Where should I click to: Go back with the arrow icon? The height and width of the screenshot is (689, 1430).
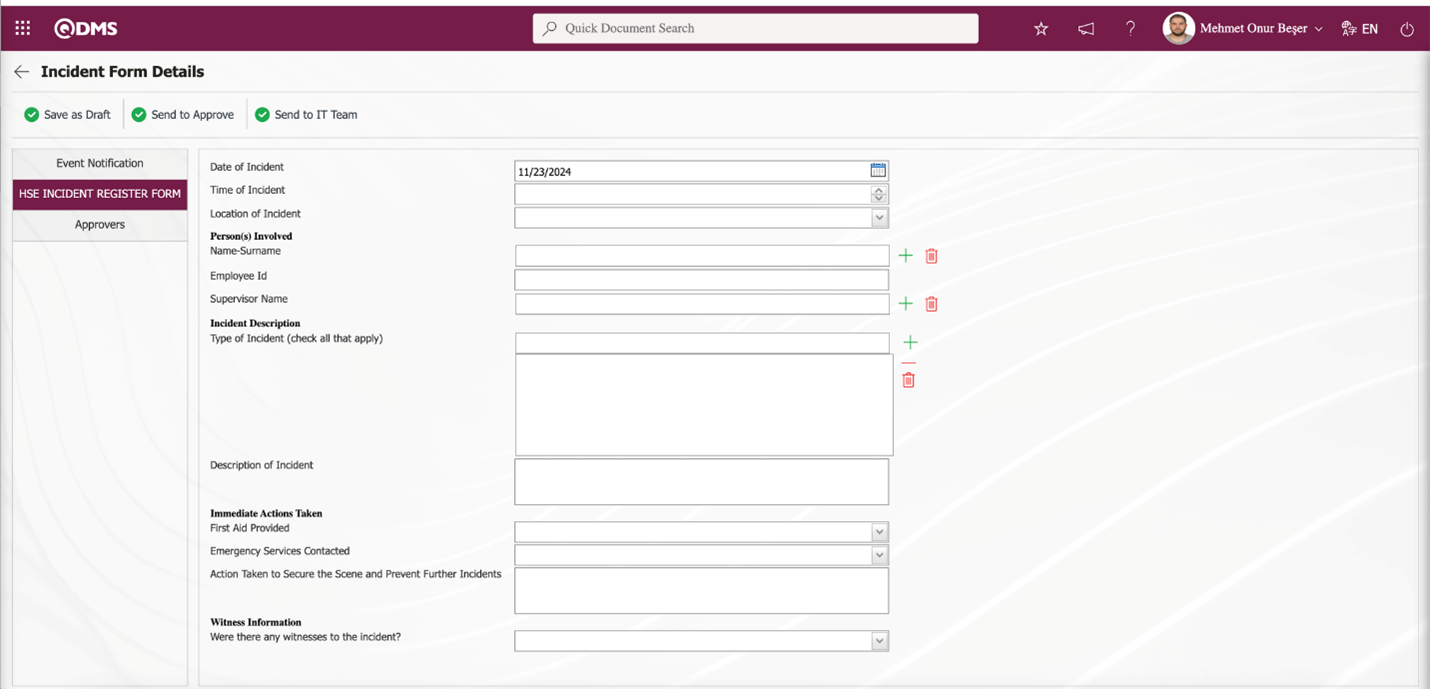pos(21,72)
